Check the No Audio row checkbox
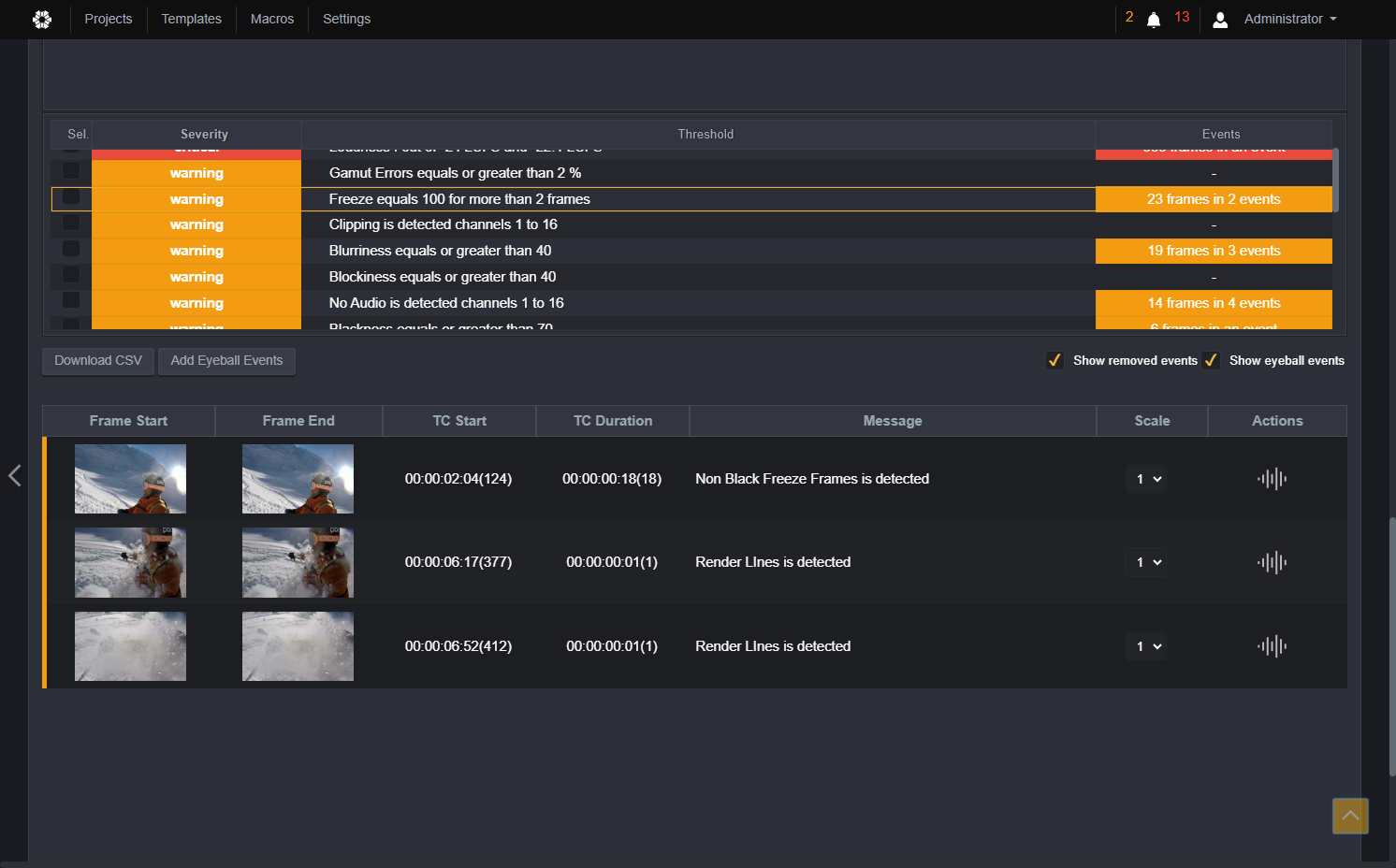 71,300
